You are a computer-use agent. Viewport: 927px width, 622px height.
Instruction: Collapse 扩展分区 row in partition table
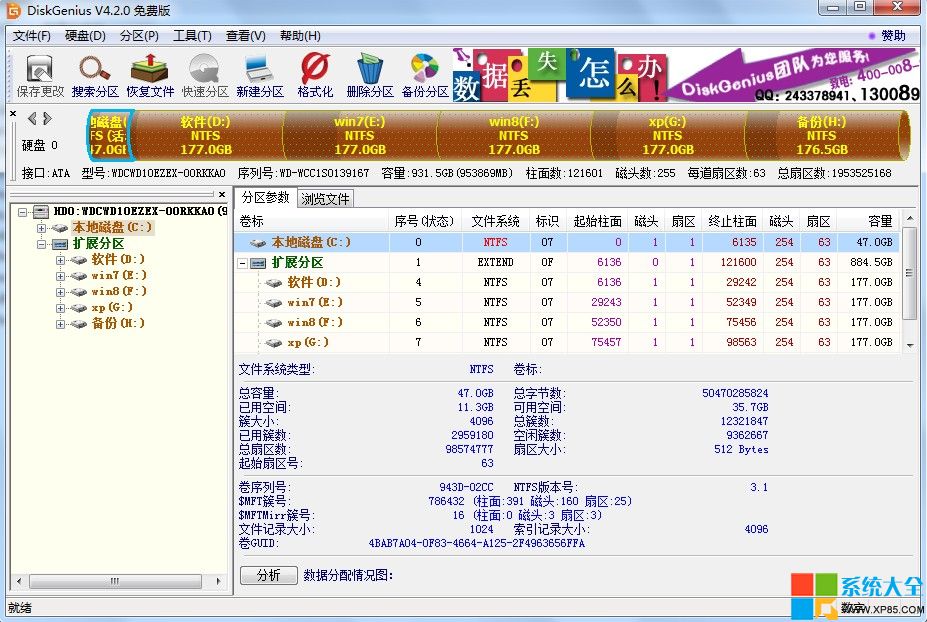pos(242,263)
